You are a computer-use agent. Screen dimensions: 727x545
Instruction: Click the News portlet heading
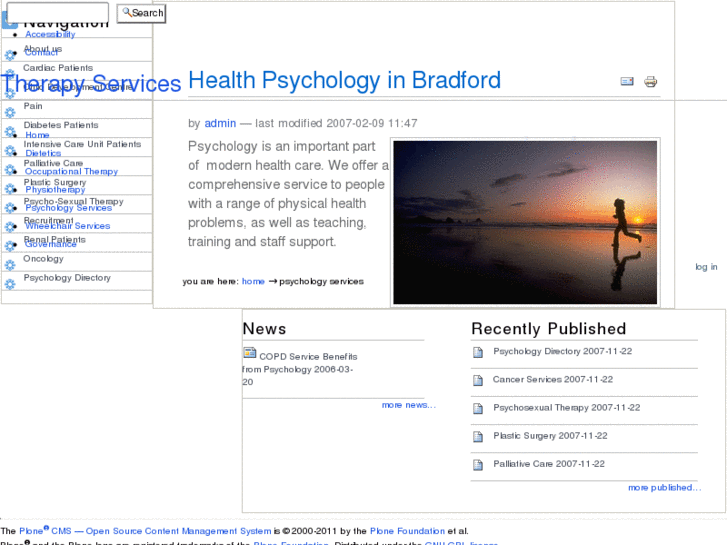pyautogui.click(x=264, y=329)
